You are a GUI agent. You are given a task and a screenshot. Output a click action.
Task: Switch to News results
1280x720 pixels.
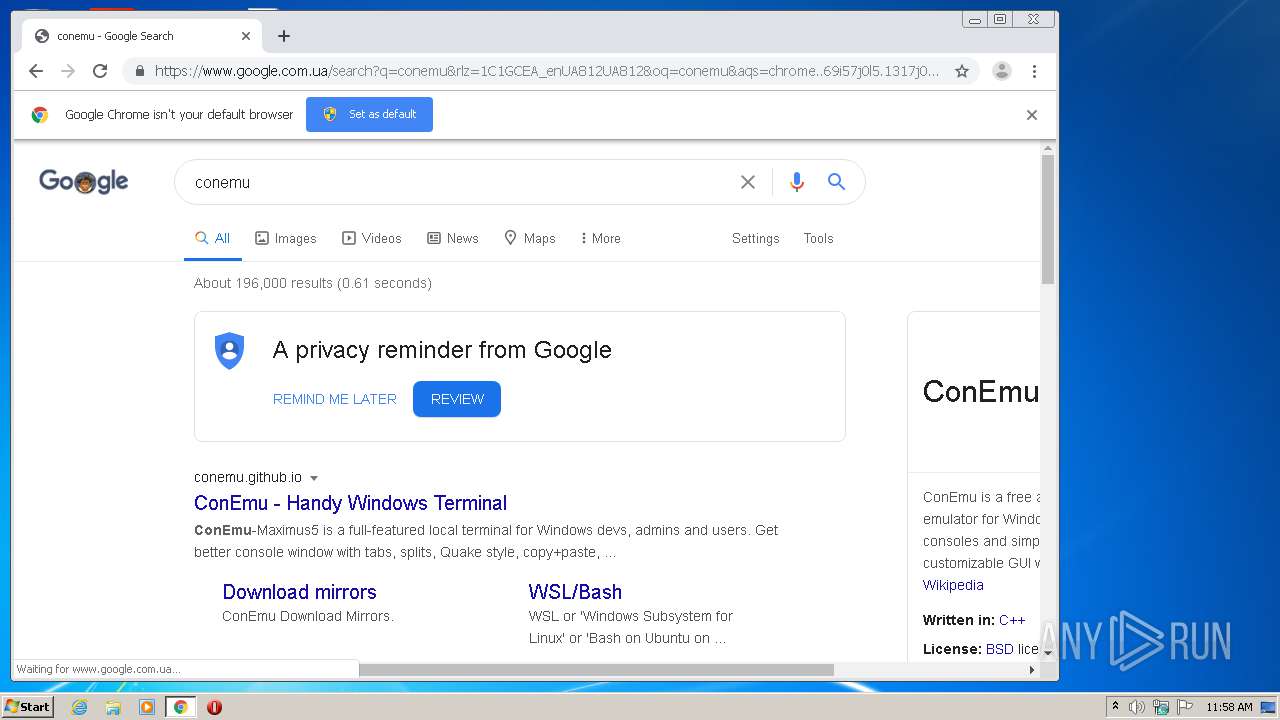point(453,238)
